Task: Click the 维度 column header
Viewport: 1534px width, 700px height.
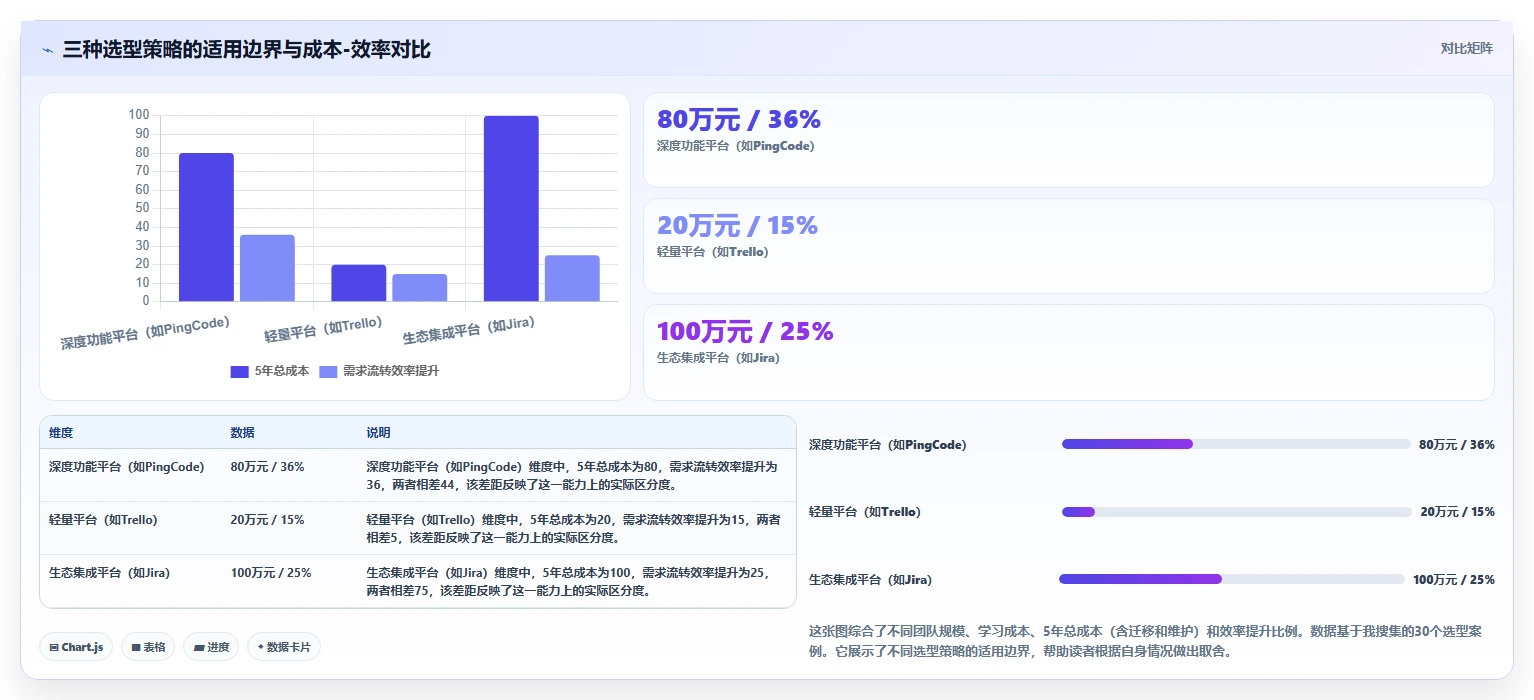Action: coord(61,433)
